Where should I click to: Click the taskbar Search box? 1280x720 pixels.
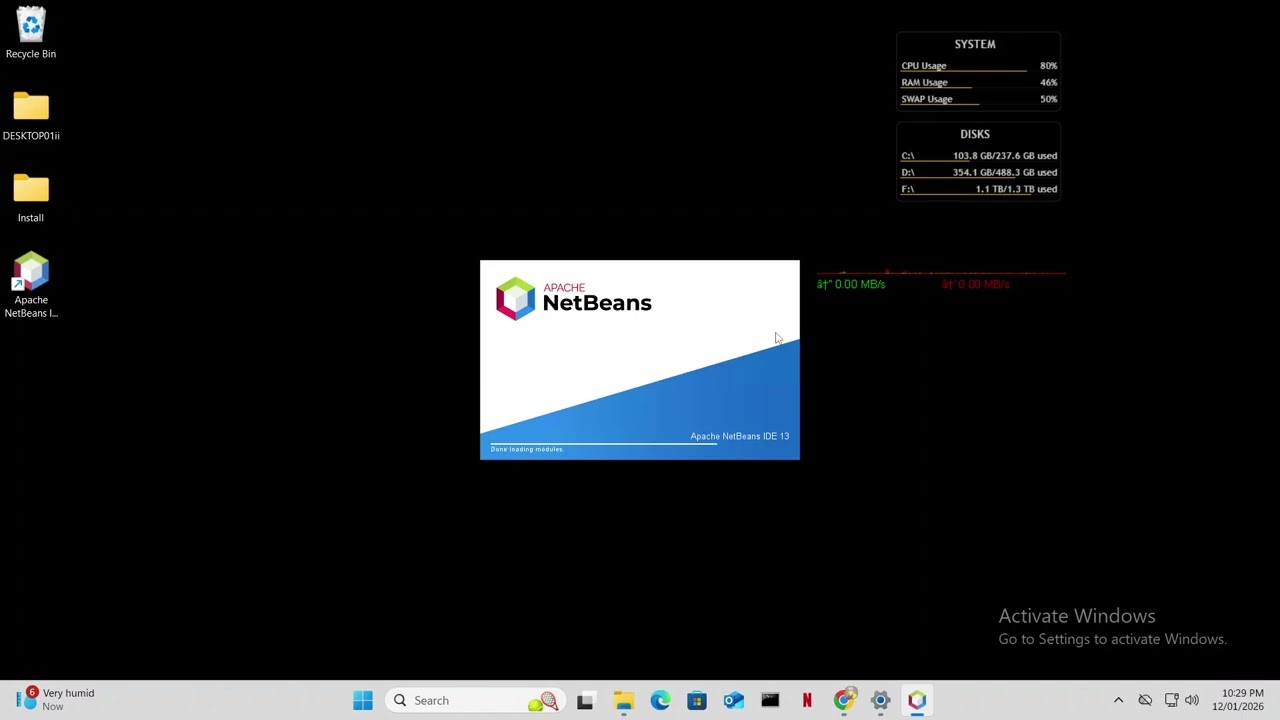pos(473,700)
